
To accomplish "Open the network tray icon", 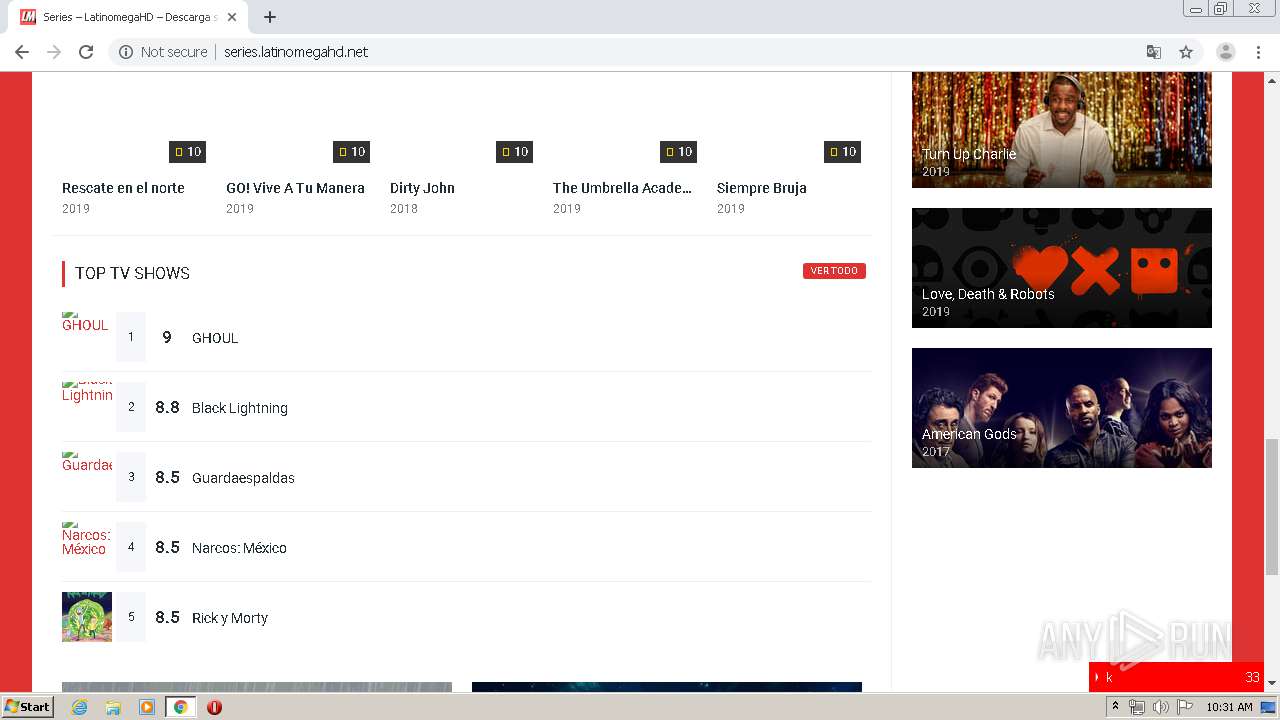I will point(1136,707).
